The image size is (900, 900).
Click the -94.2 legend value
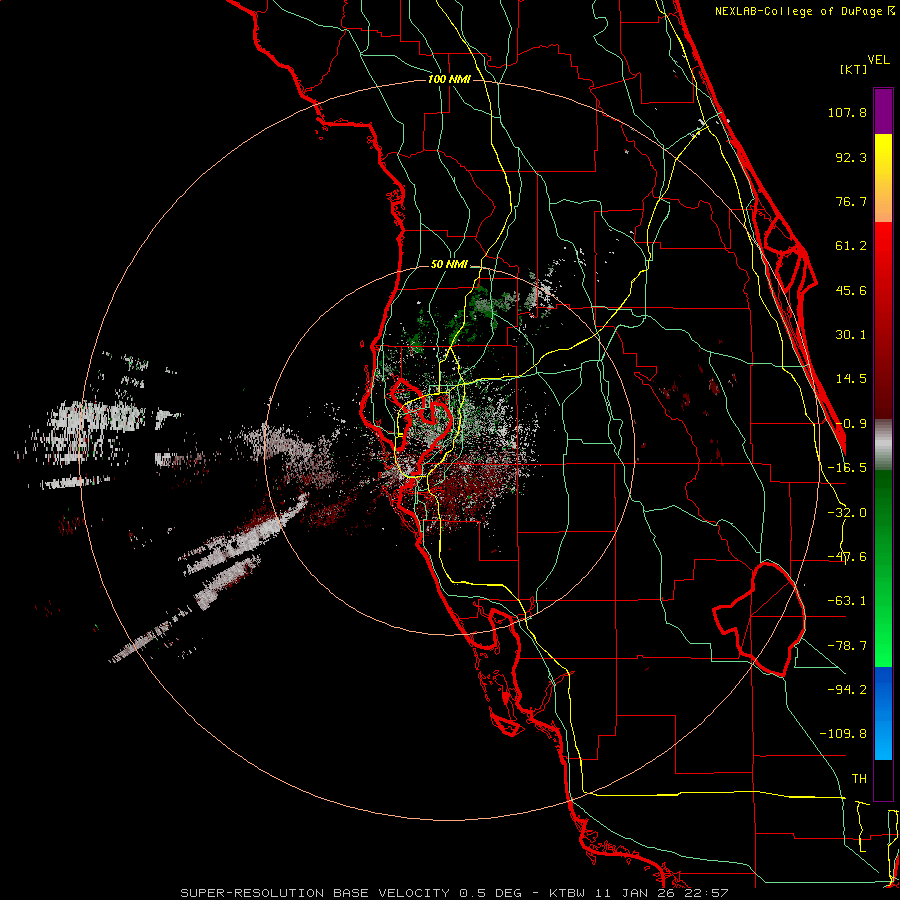(847, 689)
